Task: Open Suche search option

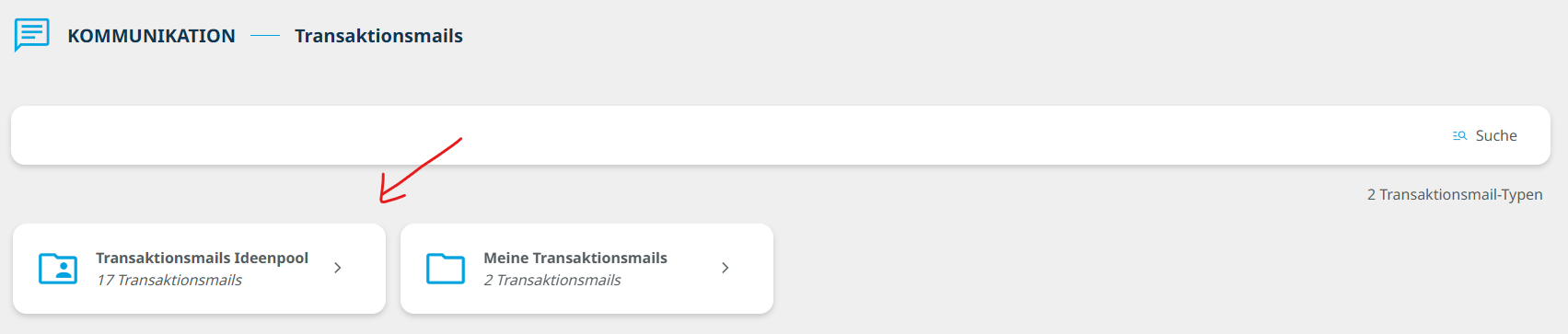Action: (x=1496, y=135)
